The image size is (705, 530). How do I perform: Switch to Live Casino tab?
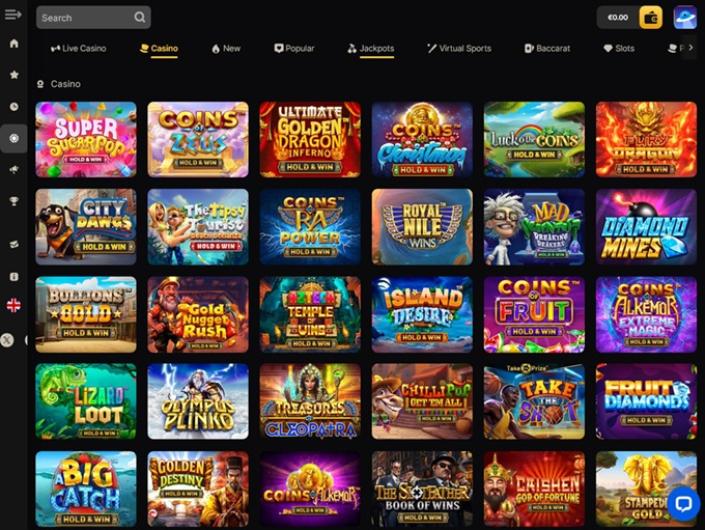[x=78, y=49]
